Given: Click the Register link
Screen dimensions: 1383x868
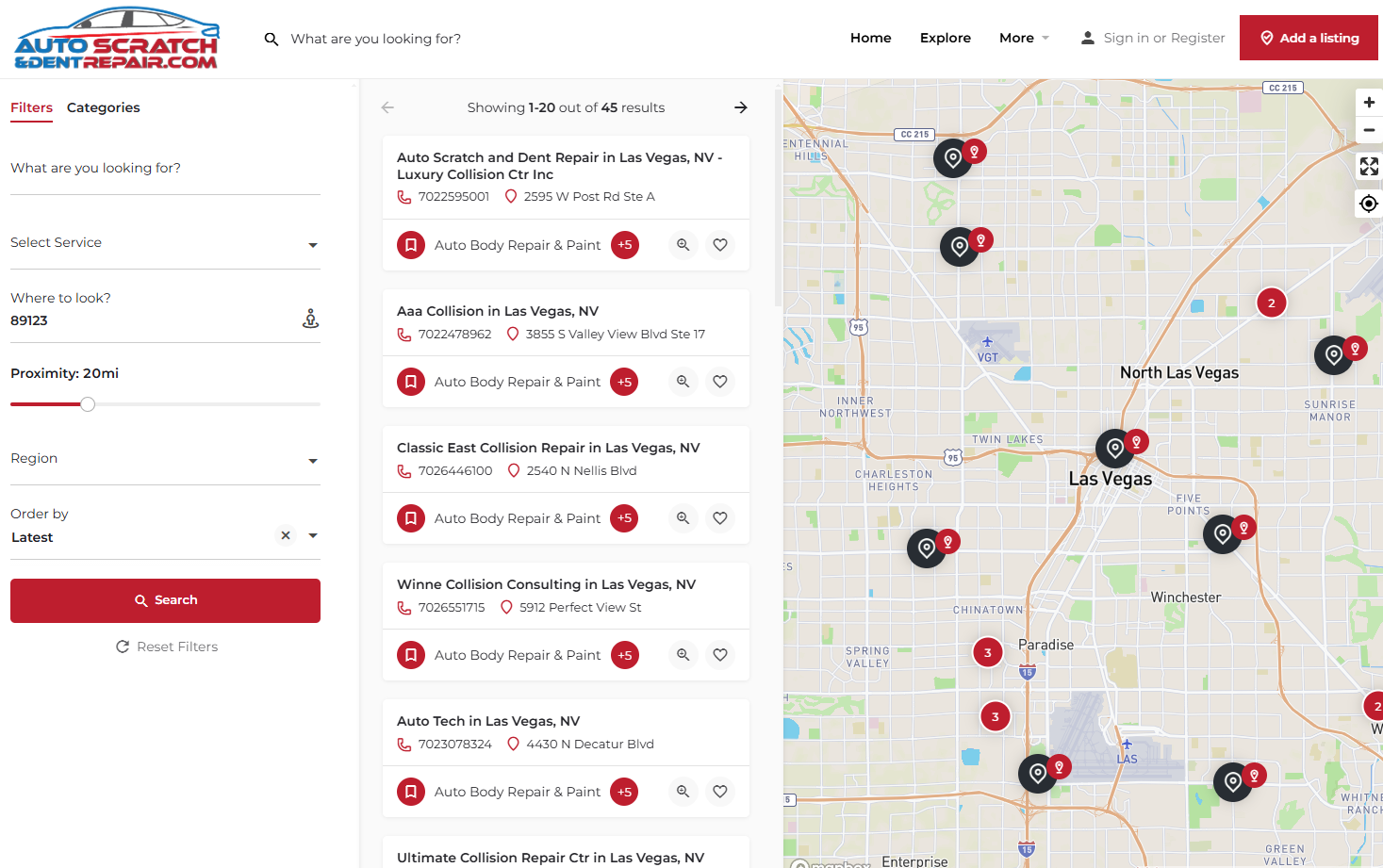Looking at the screenshot, I should point(1198,38).
